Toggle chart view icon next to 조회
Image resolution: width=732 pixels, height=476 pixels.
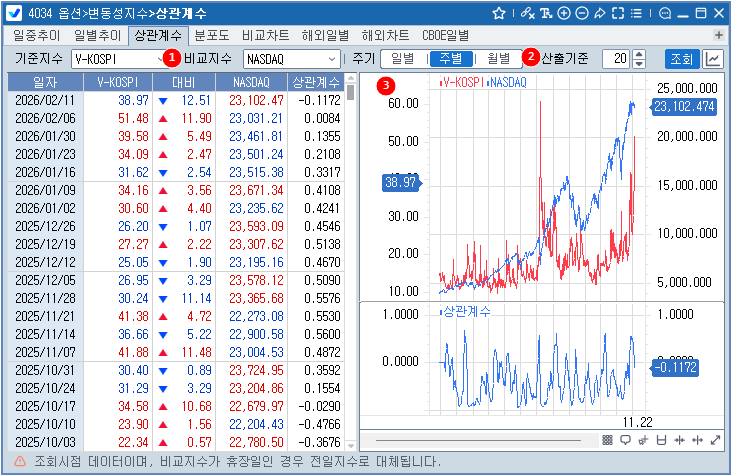(x=713, y=59)
